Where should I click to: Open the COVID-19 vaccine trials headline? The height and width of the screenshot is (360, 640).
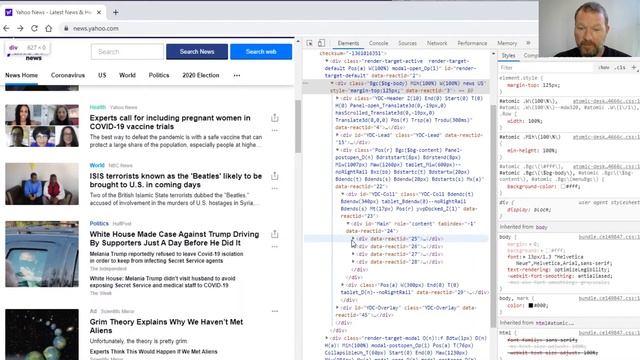click(170, 122)
